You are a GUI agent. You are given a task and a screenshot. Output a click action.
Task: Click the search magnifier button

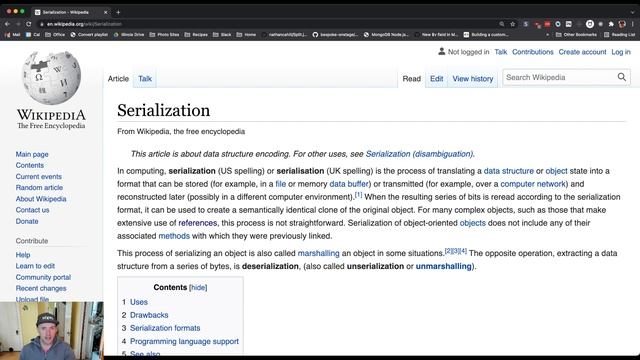point(622,77)
